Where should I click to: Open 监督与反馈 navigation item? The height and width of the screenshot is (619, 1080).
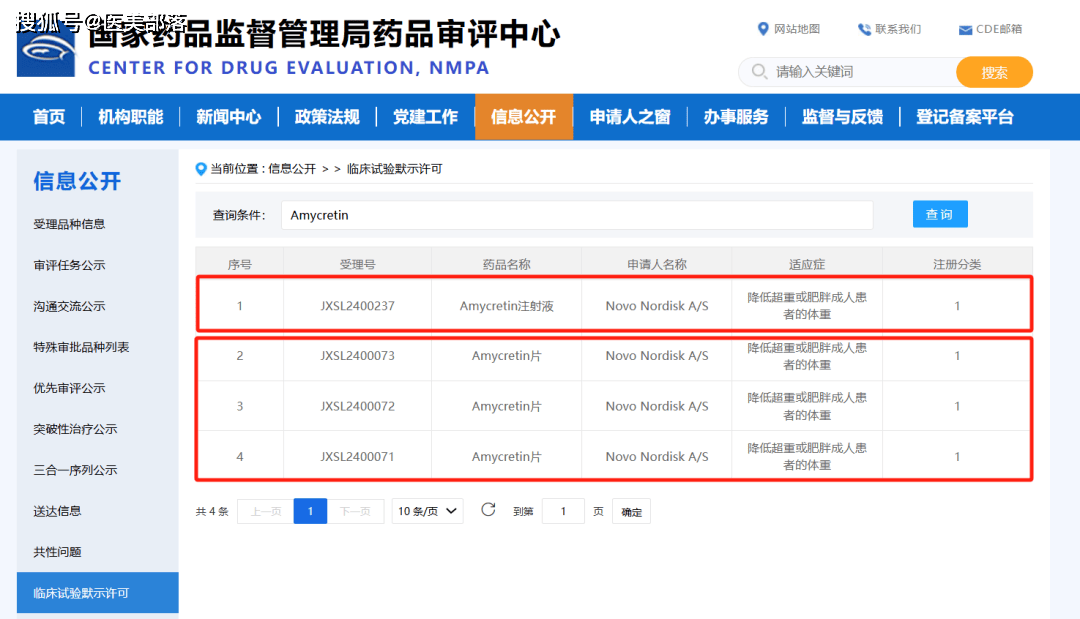[x=842, y=117]
